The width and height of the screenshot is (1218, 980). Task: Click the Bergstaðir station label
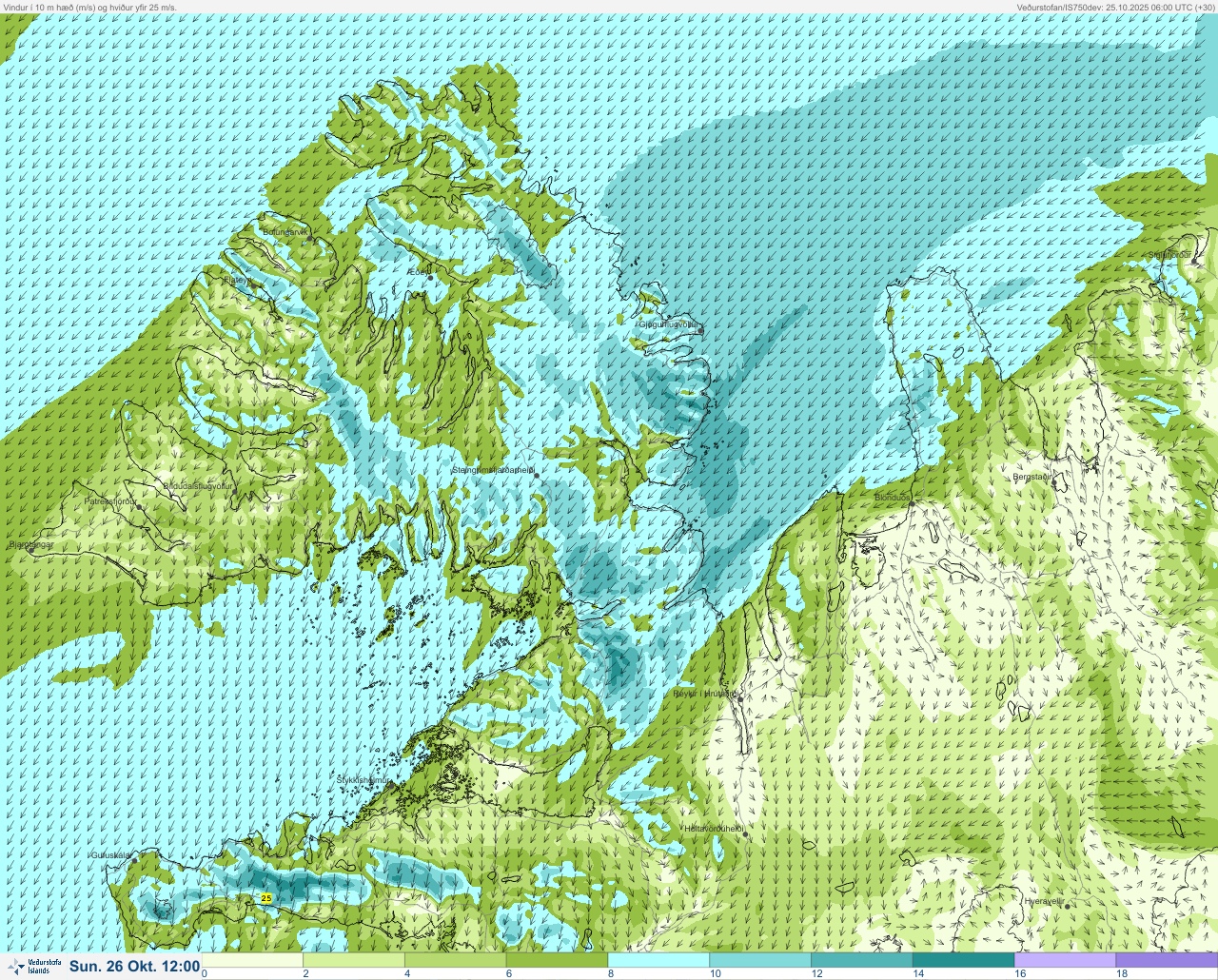point(1032,477)
